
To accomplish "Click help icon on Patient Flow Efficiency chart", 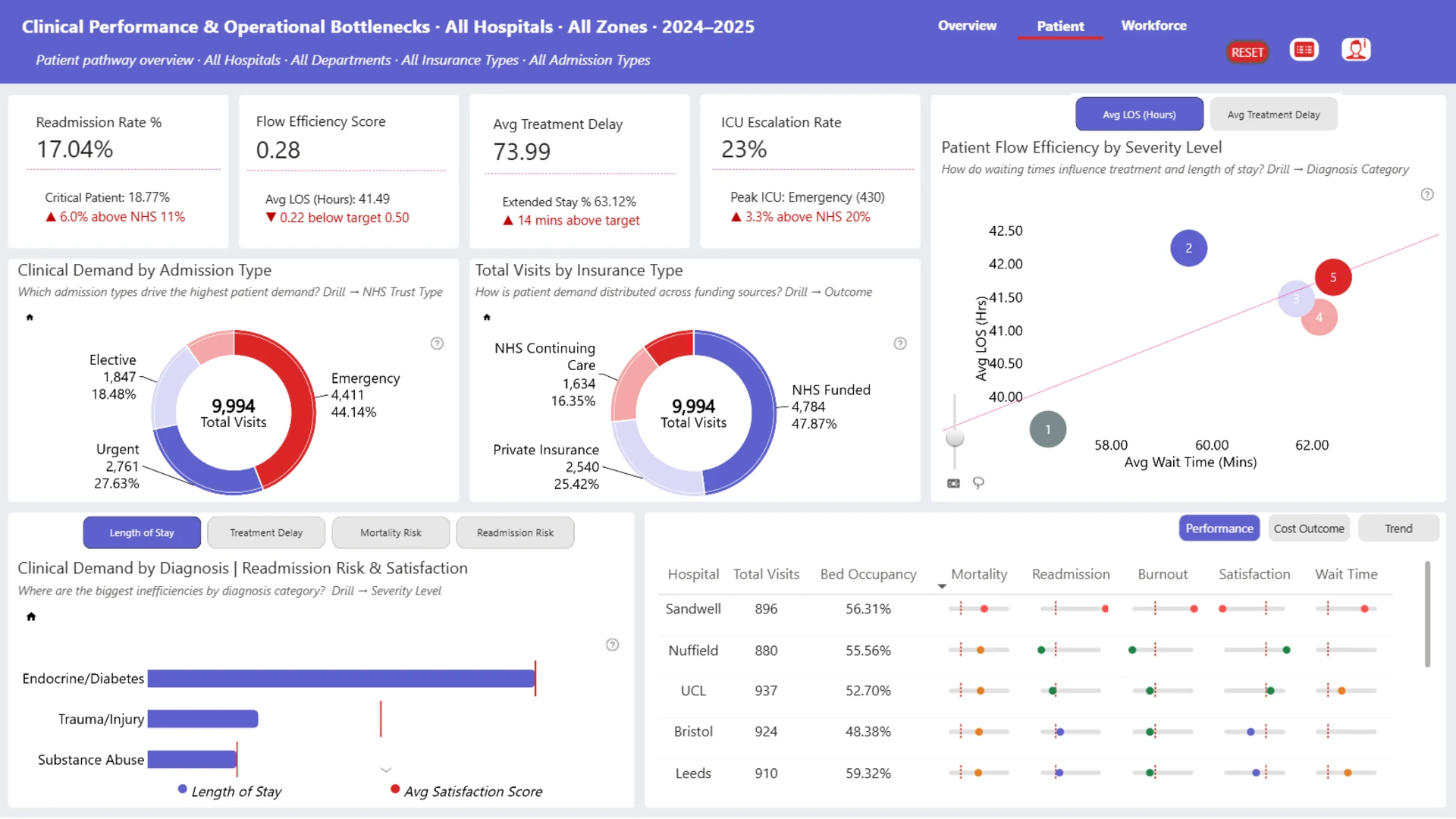I will 1427,194.
